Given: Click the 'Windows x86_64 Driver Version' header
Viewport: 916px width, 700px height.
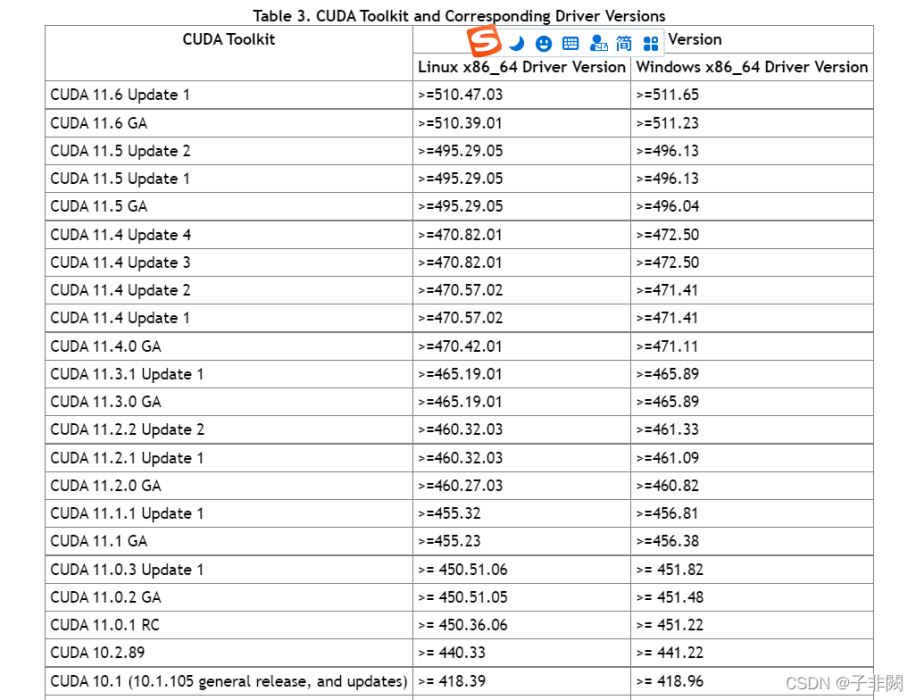Looking at the screenshot, I should tap(751, 67).
